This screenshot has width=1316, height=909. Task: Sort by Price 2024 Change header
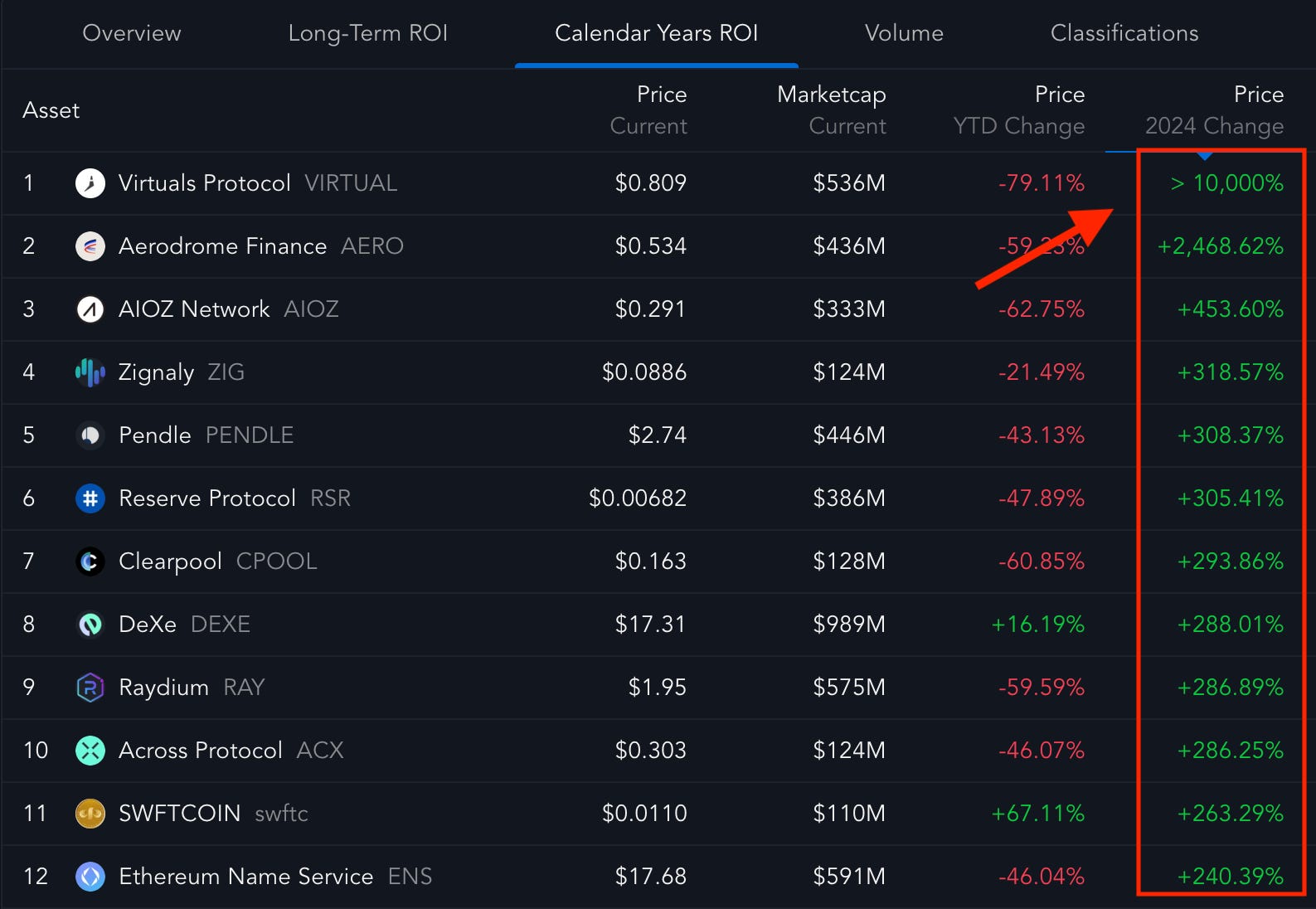coord(1215,109)
